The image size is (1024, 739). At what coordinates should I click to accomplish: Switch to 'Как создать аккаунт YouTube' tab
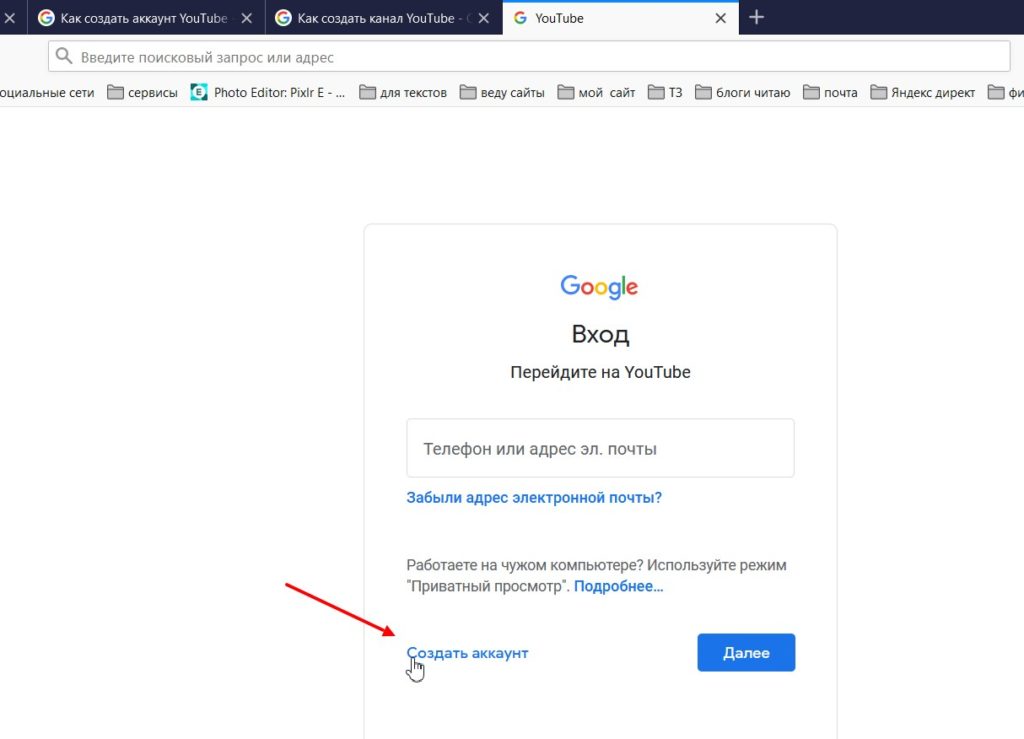pos(144,18)
